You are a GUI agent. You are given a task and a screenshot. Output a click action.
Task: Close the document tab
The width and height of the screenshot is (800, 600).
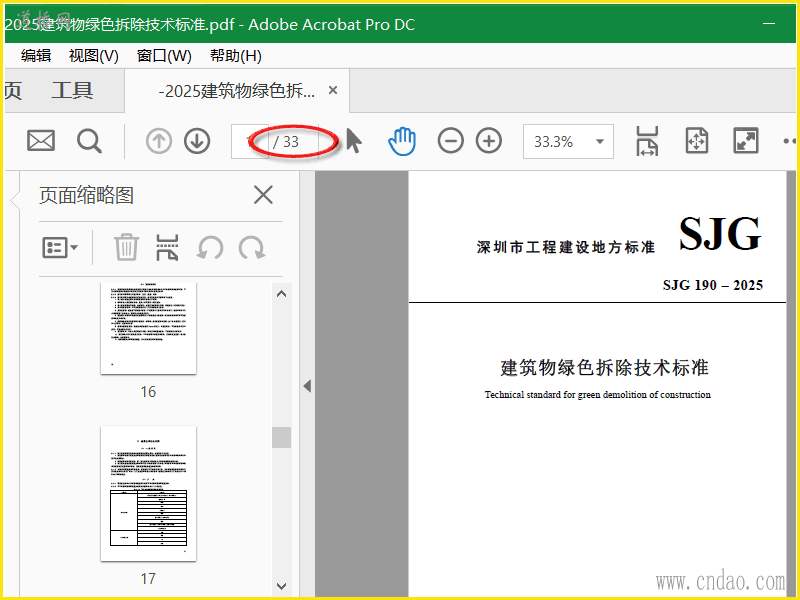tap(333, 90)
